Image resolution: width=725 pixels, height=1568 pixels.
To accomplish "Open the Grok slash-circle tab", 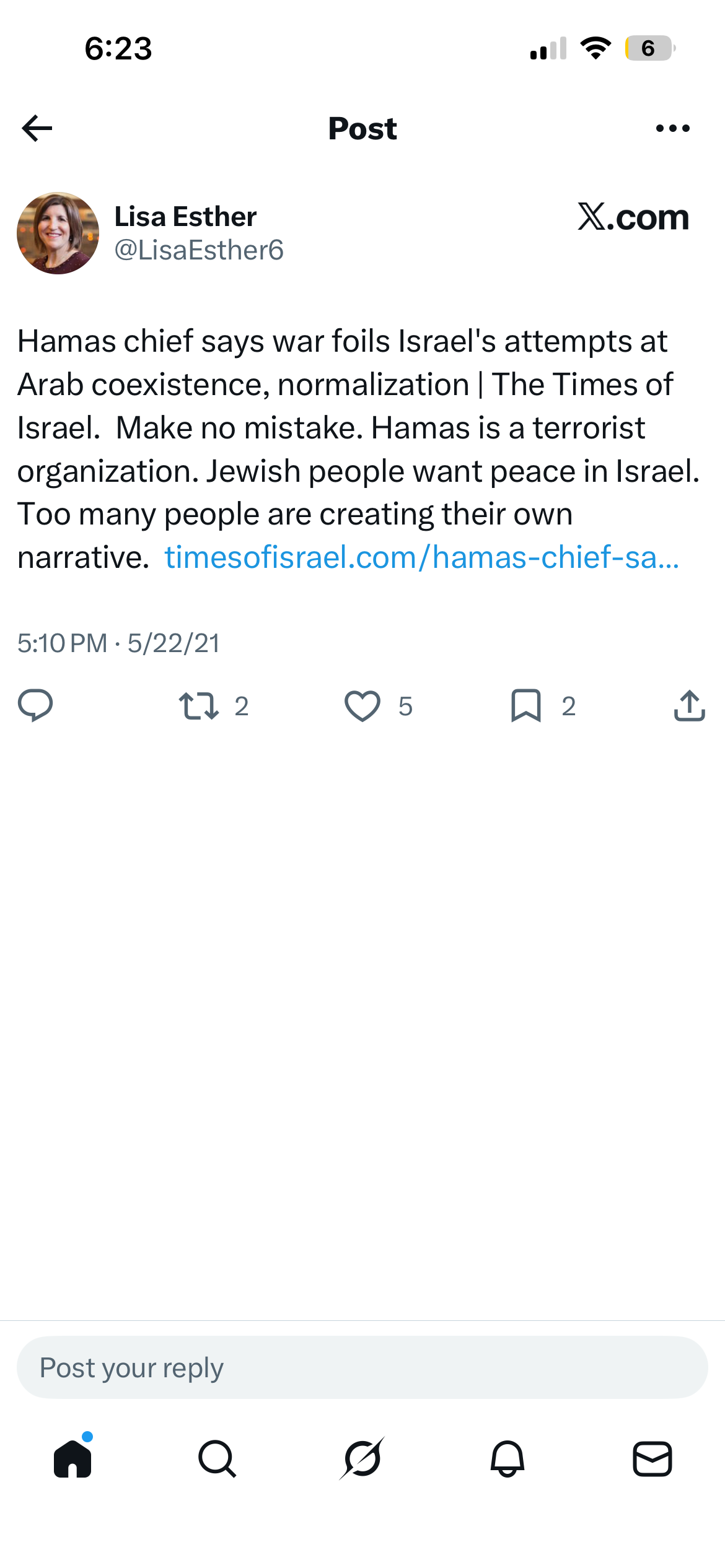I will point(362,1458).
